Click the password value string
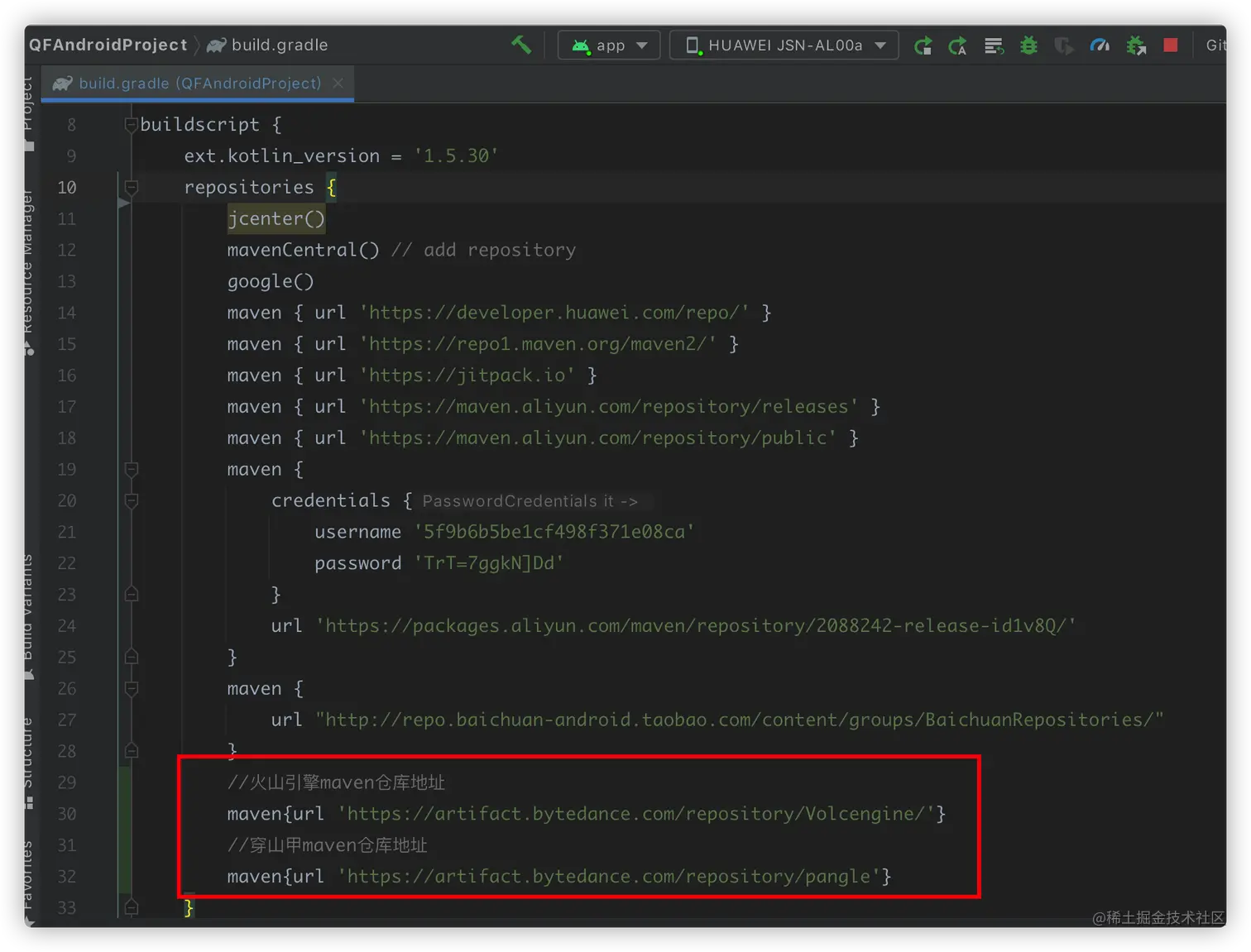 point(489,563)
